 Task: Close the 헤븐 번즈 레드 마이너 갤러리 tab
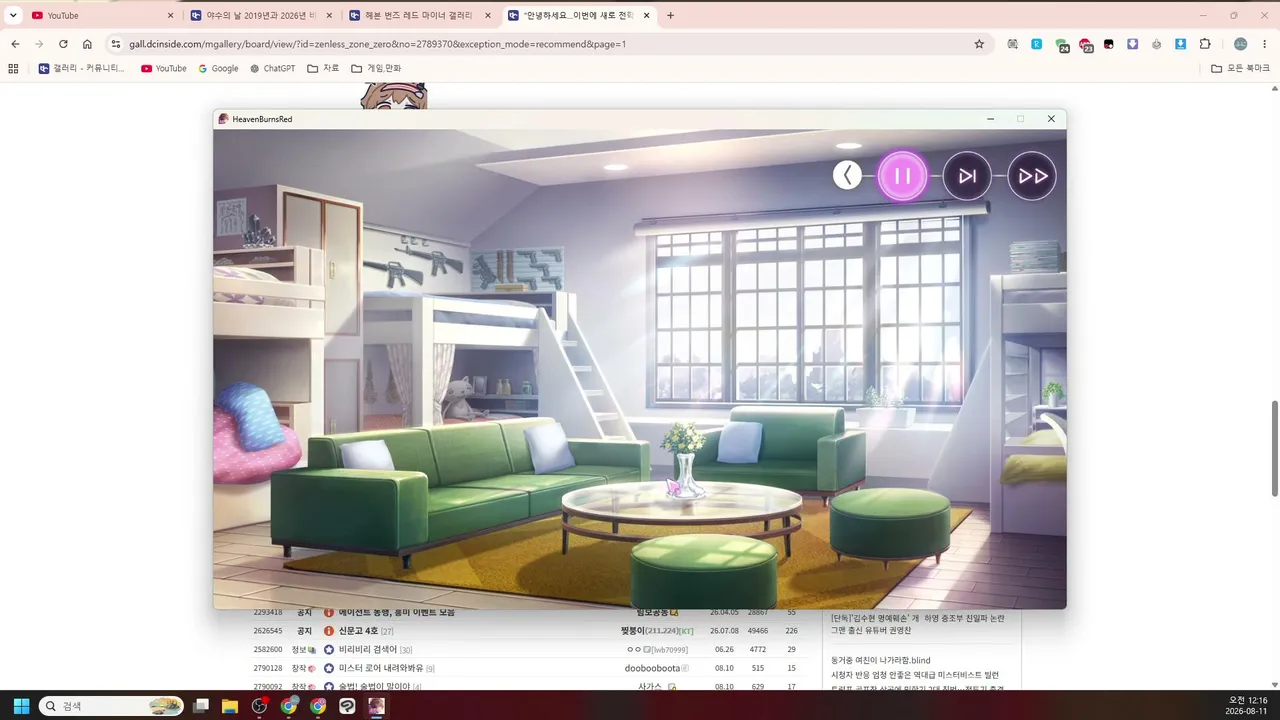click(x=488, y=15)
